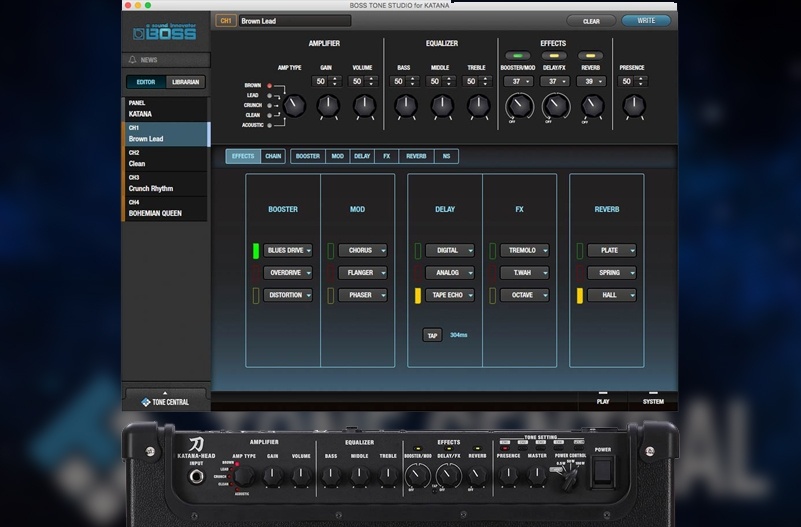Select CH4 Bohemian Queen patch
801x527 pixels.
[166, 209]
